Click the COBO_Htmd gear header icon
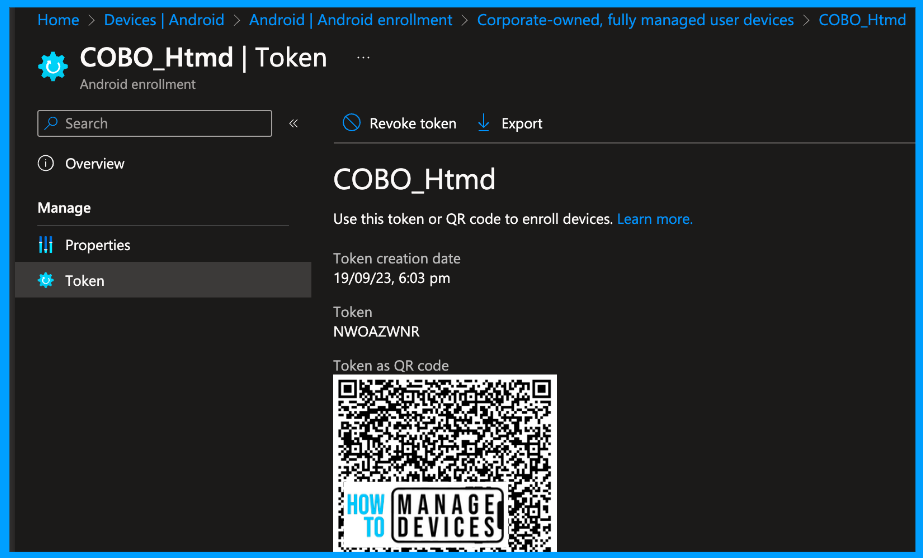Image resolution: width=923 pixels, height=558 pixels. pos(53,67)
